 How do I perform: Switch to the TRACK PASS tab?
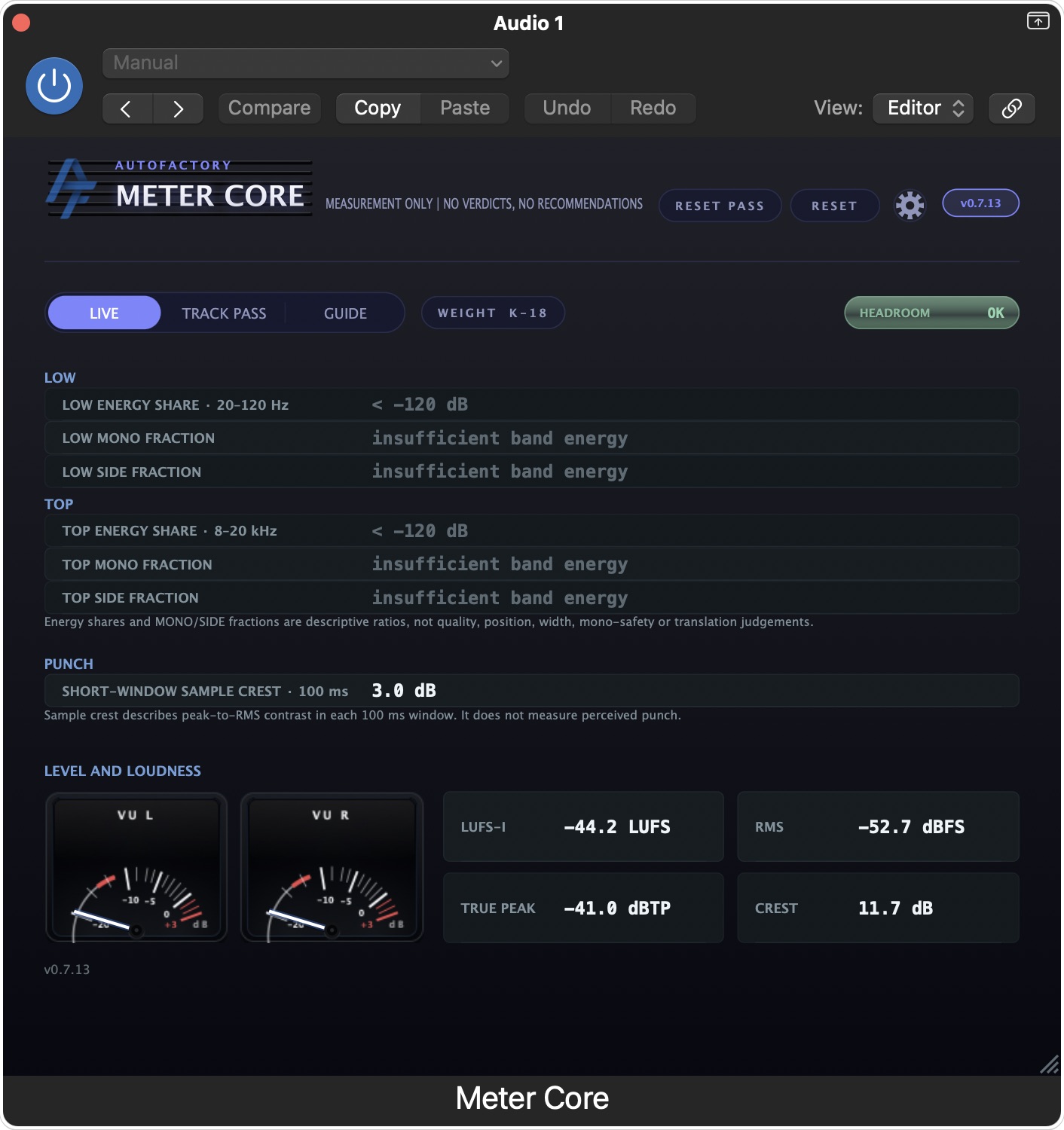224,313
